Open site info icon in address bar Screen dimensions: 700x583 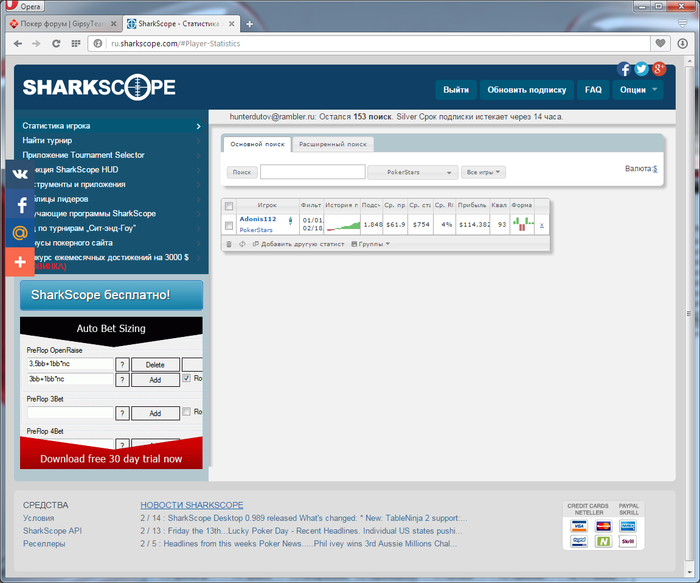coord(98,43)
